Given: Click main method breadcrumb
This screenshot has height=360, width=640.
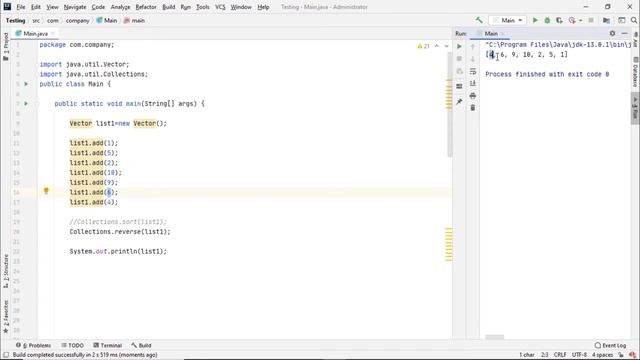Looking at the screenshot, I should click(x=135, y=20).
